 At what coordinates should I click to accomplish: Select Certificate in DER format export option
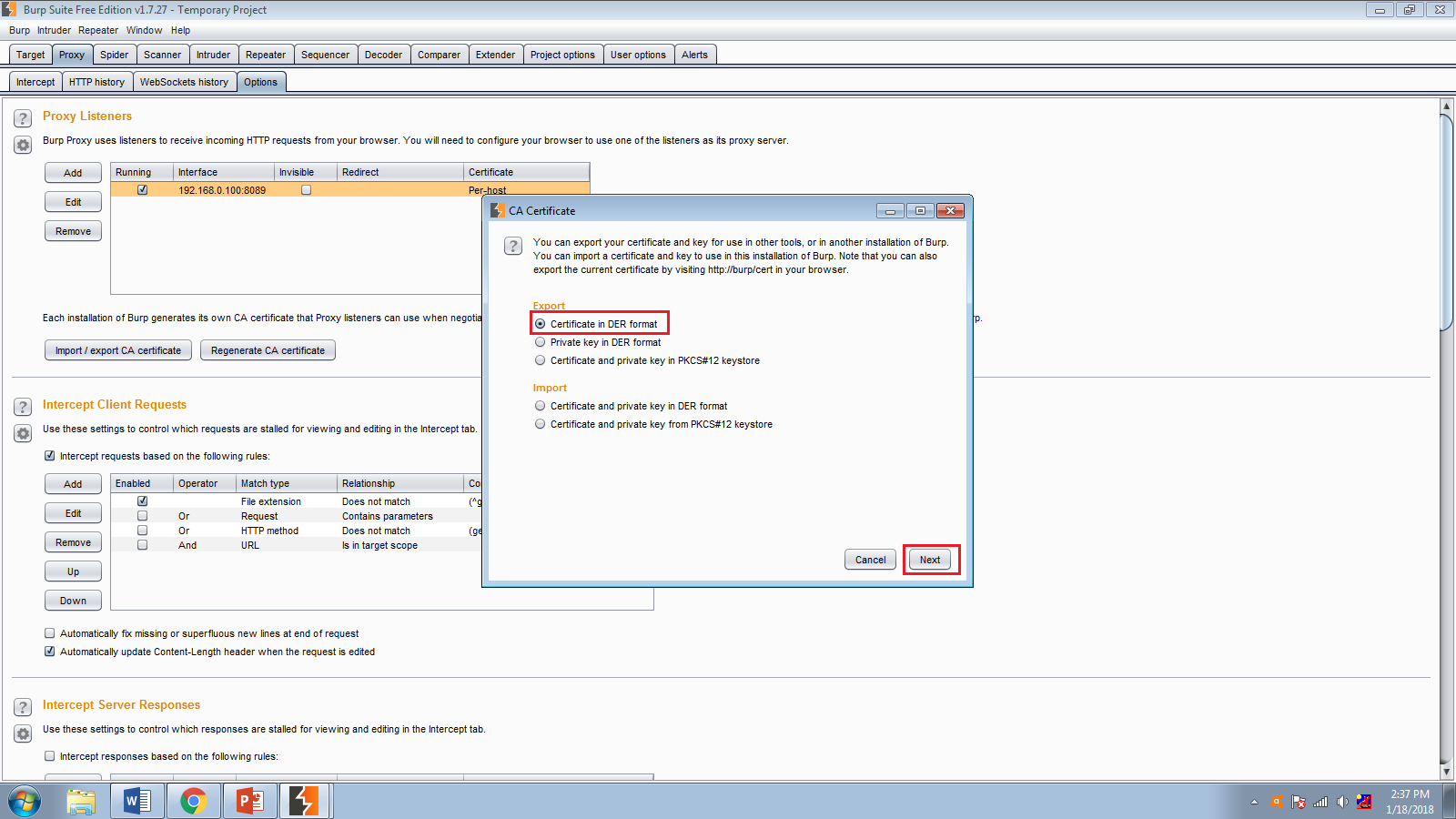[x=541, y=324]
